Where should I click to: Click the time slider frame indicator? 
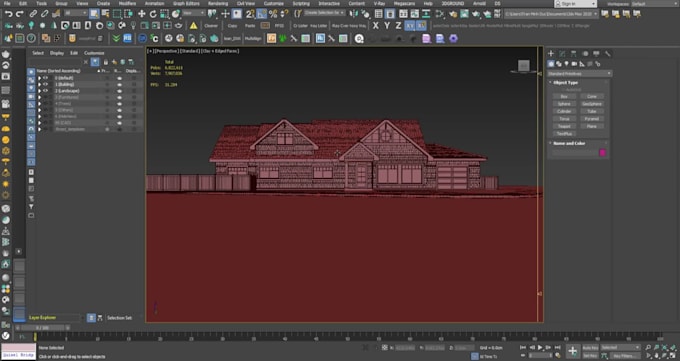point(42,328)
